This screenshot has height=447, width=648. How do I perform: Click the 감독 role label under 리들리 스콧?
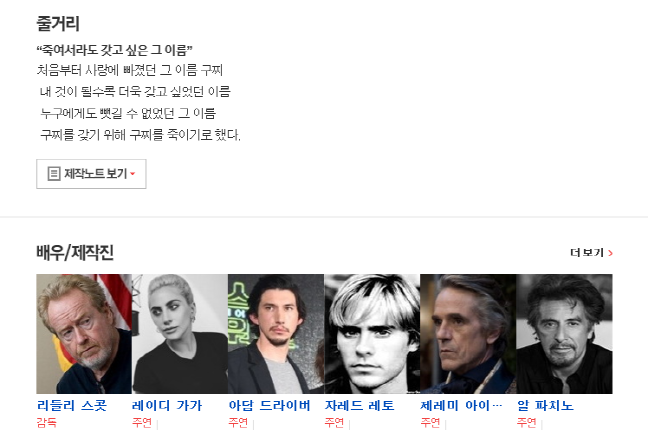[46, 423]
